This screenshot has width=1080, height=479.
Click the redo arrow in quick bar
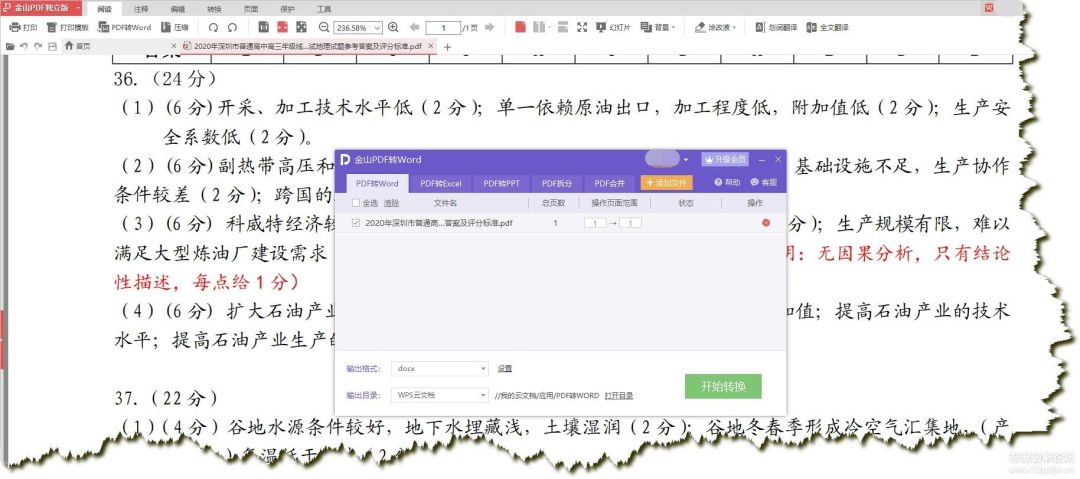(x=38, y=46)
